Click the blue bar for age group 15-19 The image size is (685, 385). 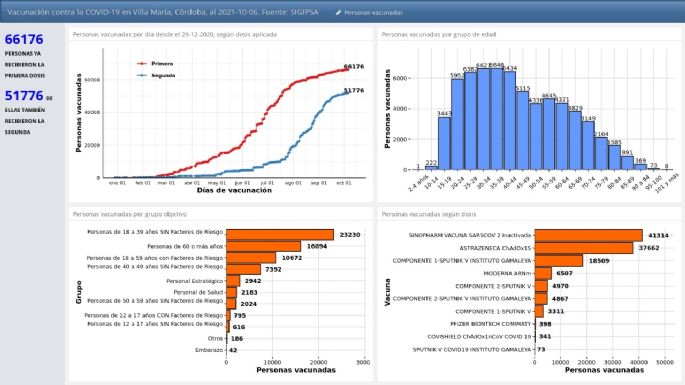(444, 143)
